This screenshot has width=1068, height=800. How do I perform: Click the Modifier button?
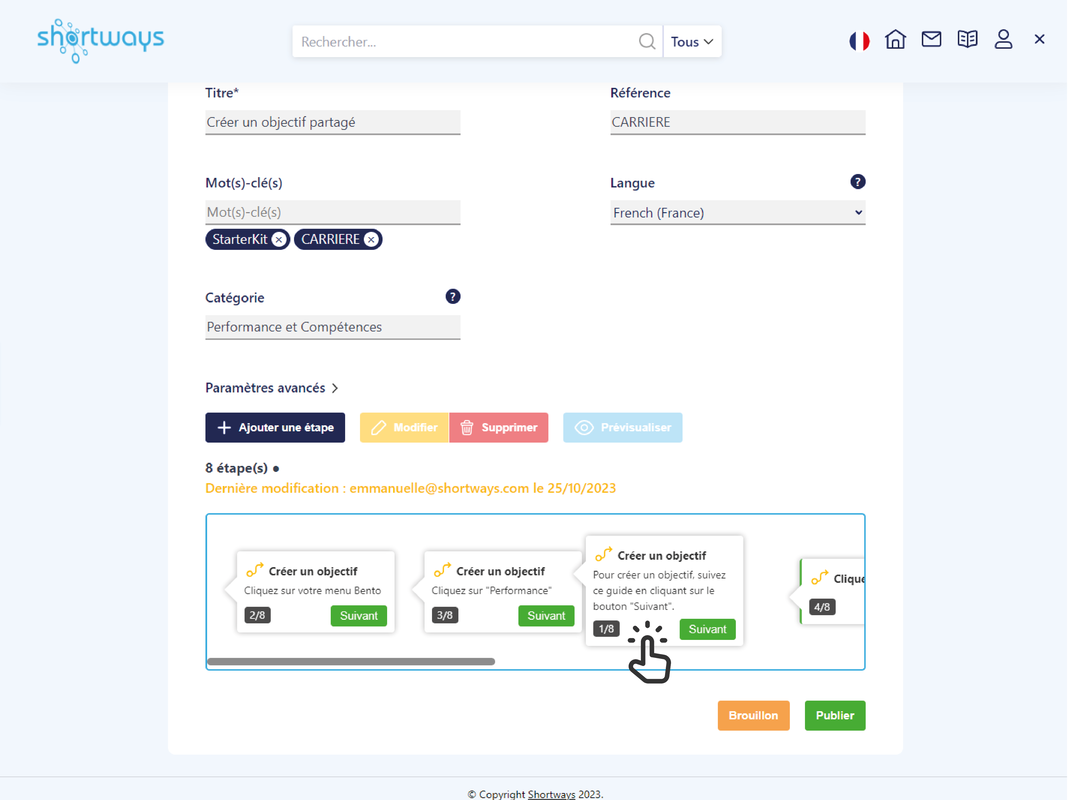click(x=405, y=428)
